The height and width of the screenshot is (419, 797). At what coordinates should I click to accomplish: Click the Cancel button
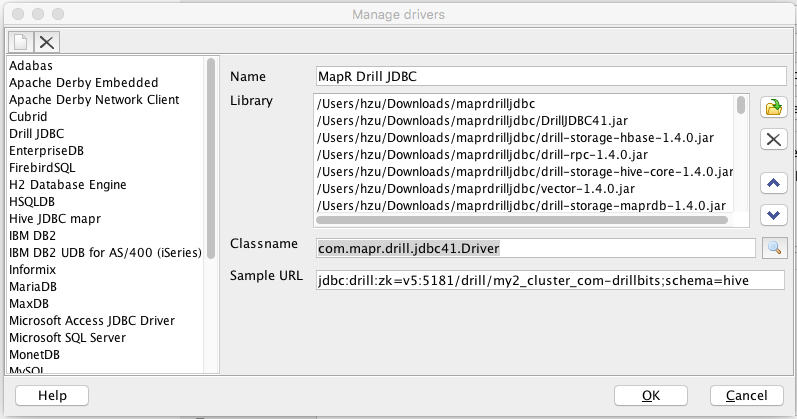point(747,396)
